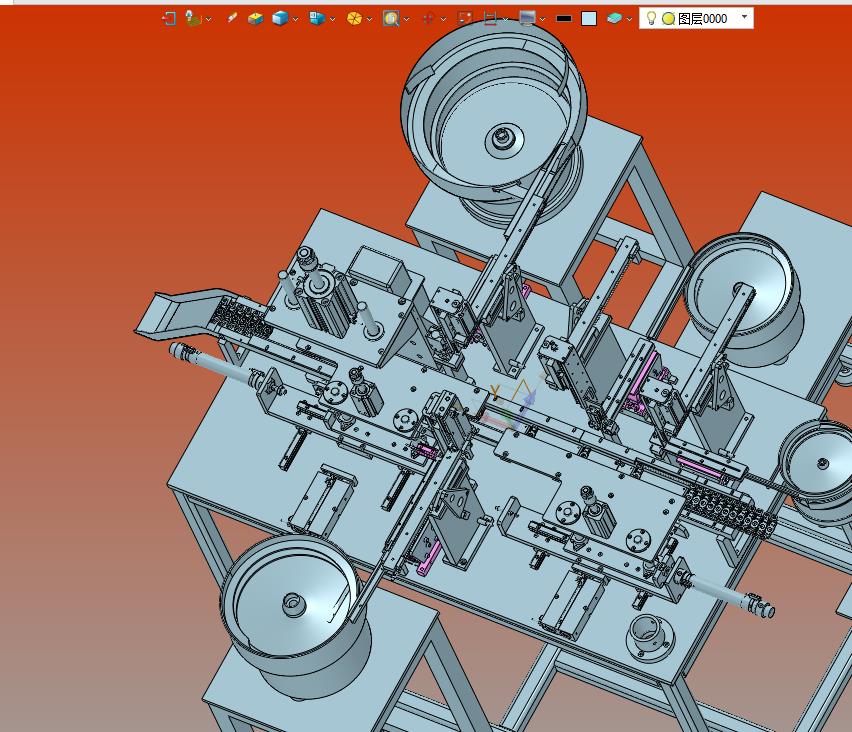Click the red frame selection icon
Screen dimensions: 852x732
point(465,18)
